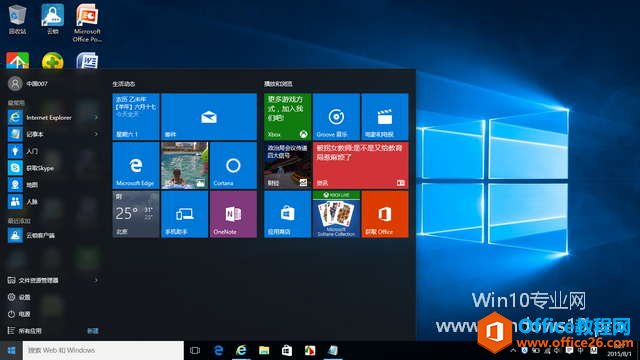Expand the 记事本 jump list arrow

pos(96,134)
